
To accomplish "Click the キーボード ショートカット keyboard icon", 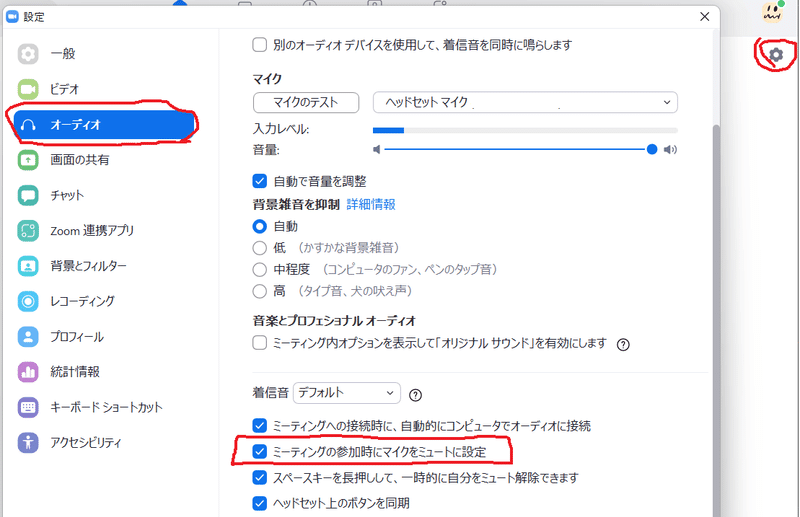I will coord(28,407).
